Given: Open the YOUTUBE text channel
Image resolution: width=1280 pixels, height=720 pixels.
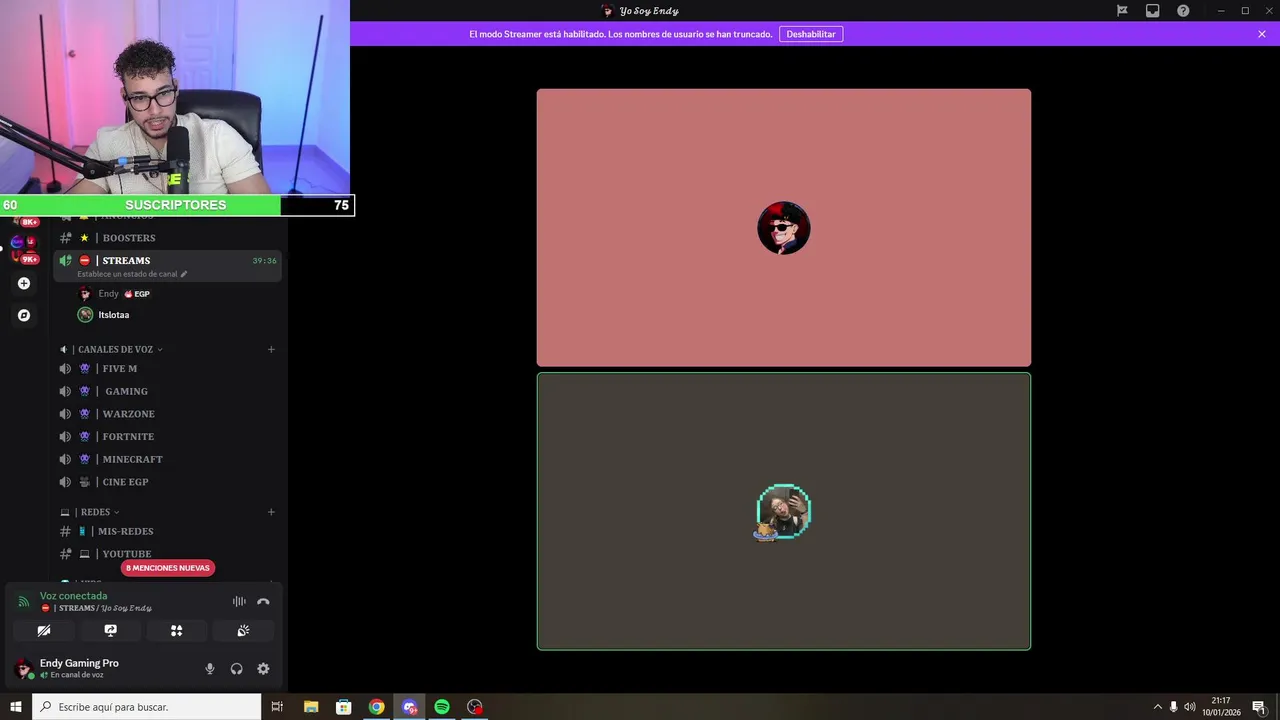Looking at the screenshot, I should (167, 554).
